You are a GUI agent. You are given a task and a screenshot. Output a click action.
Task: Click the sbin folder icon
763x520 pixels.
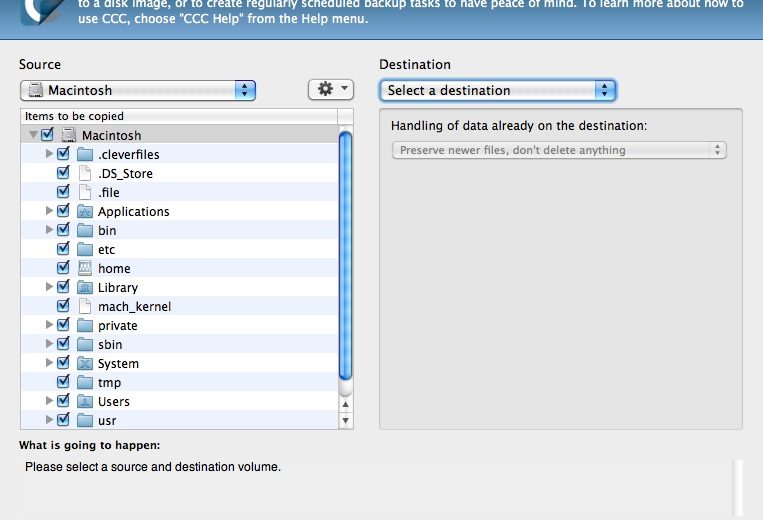pos(85,344)
